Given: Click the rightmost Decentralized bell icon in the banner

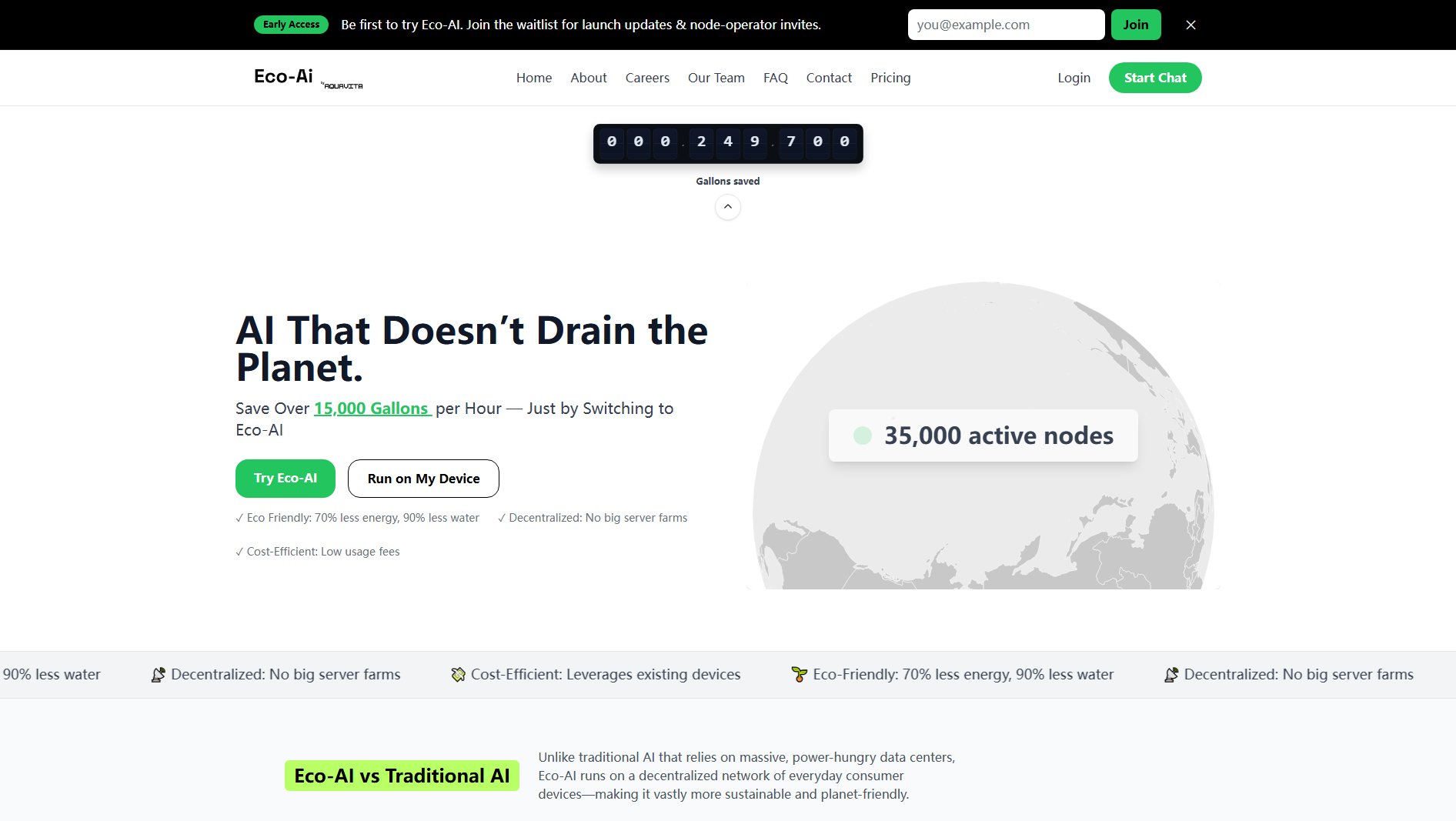Looking at the screenshot, I should point(1171,674).
